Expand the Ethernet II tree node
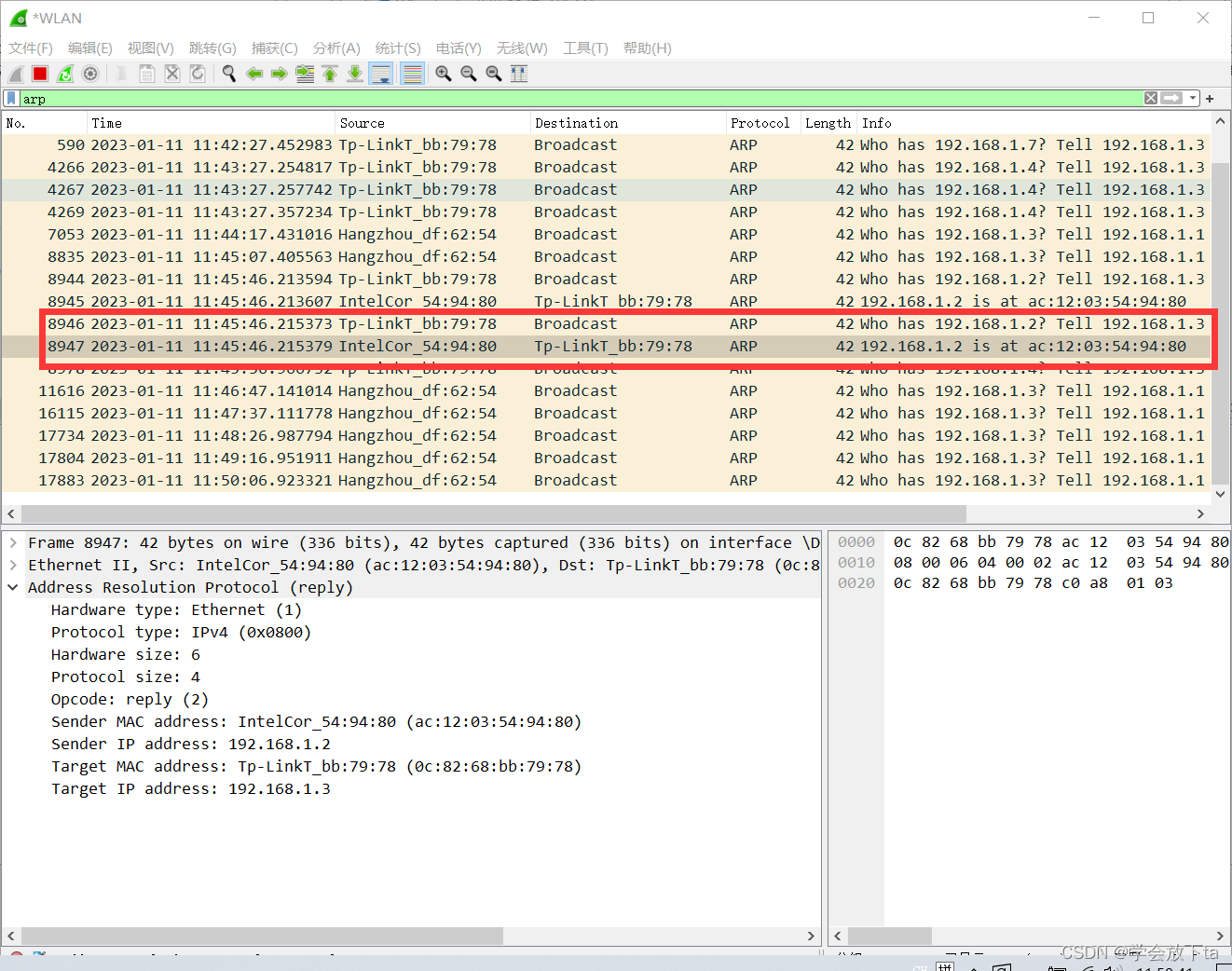Image resolution: width=1232 pixels, height=971 pixels. click(13, 565)
